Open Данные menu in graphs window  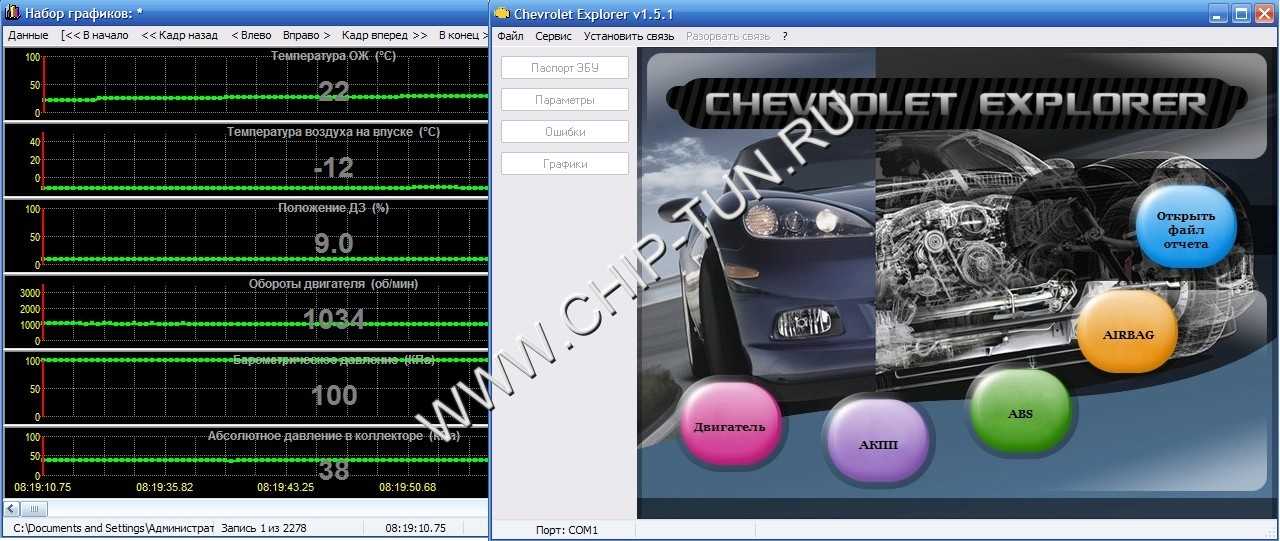point(28,35)
